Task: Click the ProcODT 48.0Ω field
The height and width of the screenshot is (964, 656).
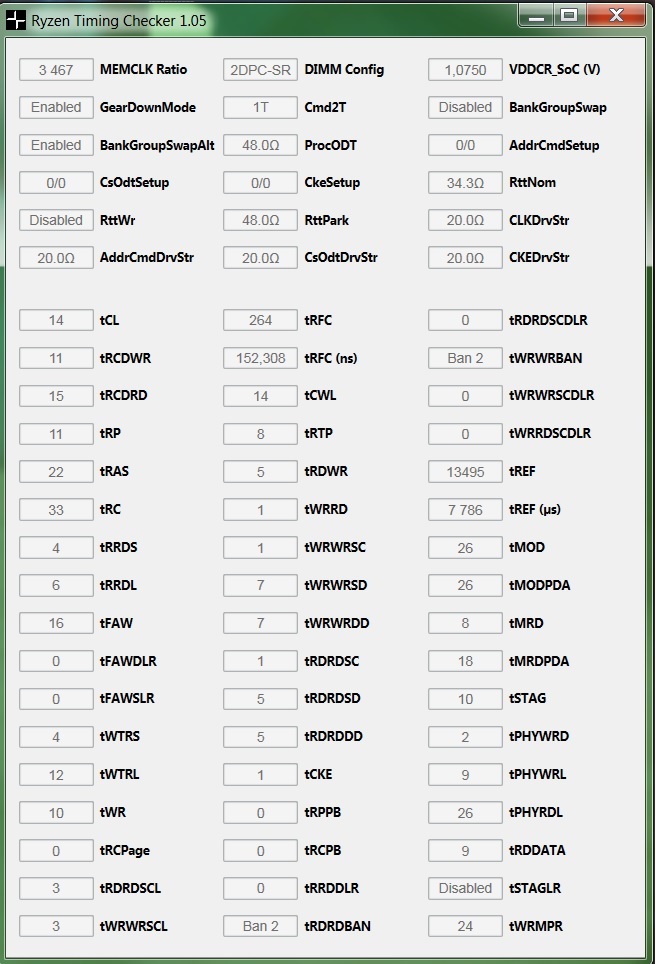Action: (x=261, y=146)
